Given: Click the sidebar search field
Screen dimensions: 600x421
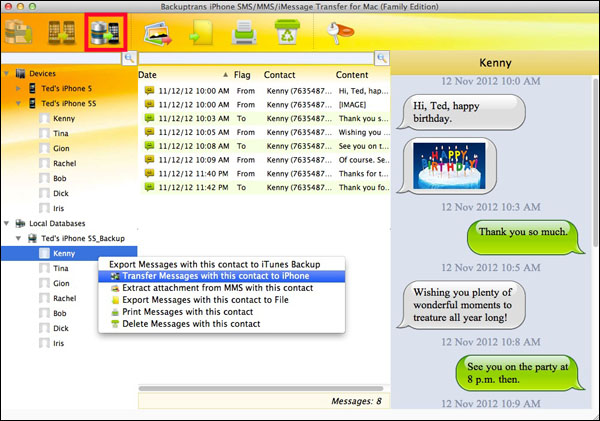Looking at the screenshot, I should (61, 58).
